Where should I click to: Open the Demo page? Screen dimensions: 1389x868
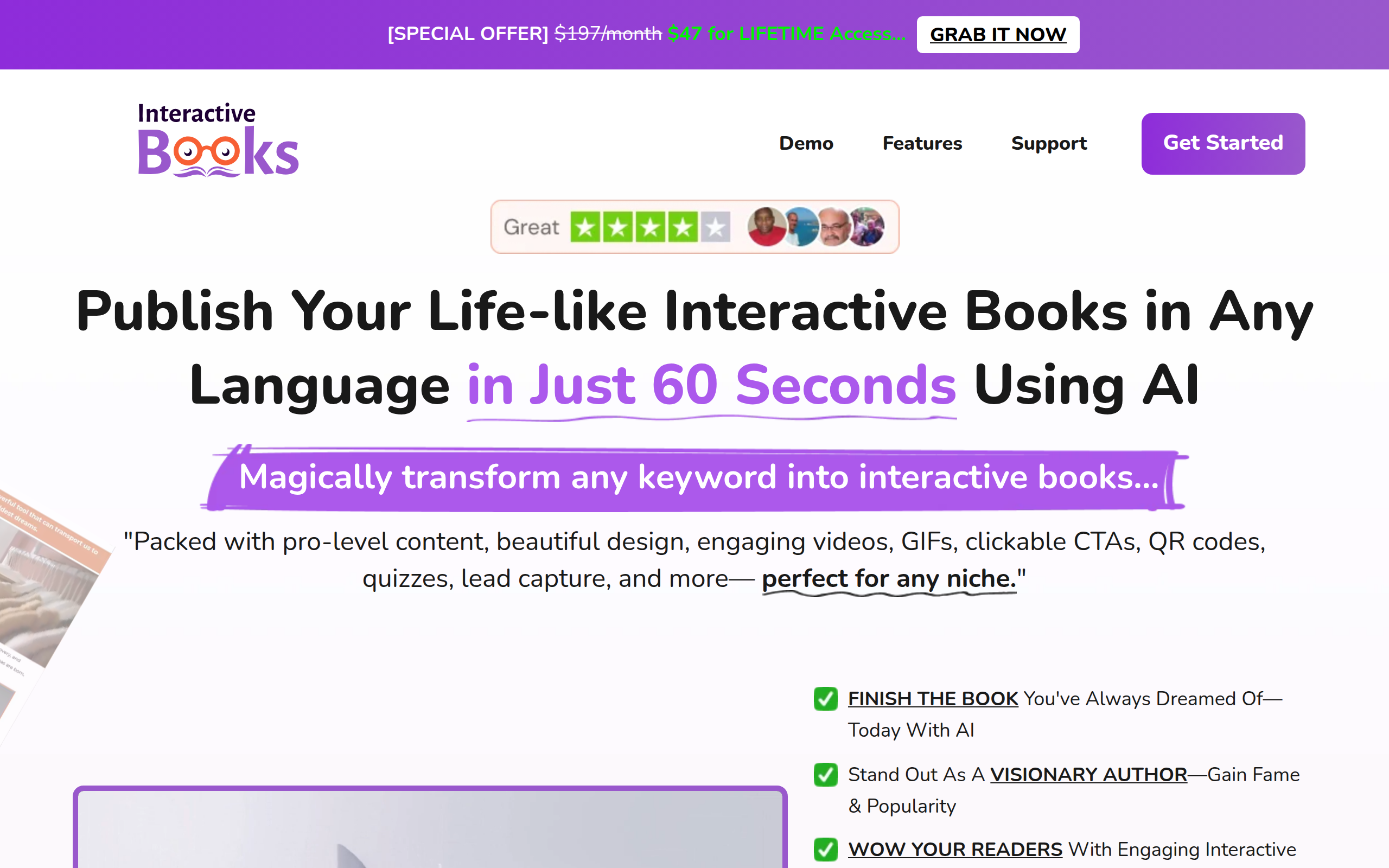[806, 144]
